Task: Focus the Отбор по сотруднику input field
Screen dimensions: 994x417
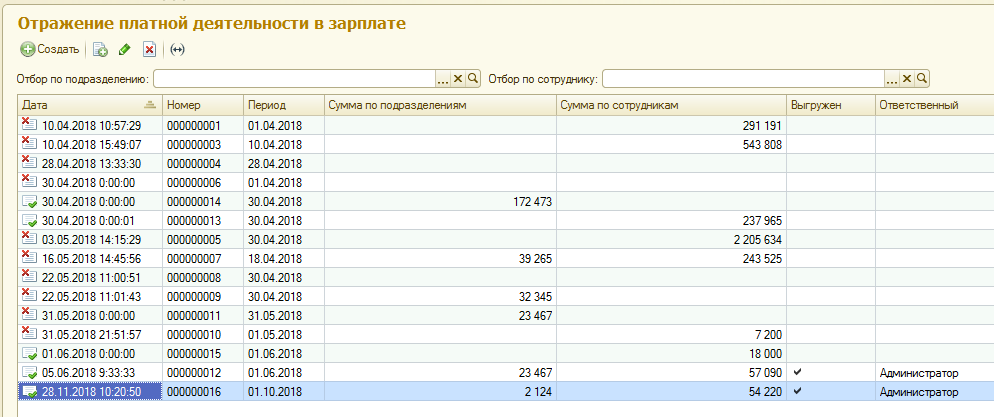Action: pyautogui.click(x=743, y=79)
